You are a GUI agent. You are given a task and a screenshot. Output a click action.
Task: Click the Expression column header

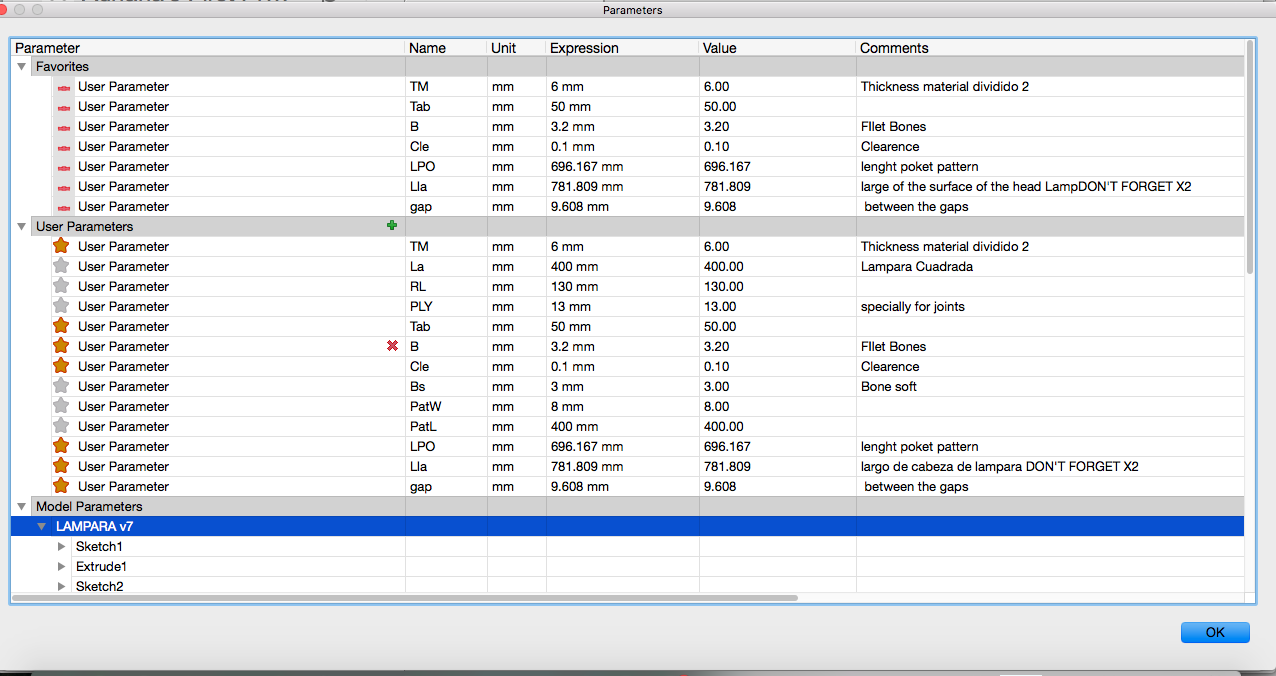click(622, 48)
